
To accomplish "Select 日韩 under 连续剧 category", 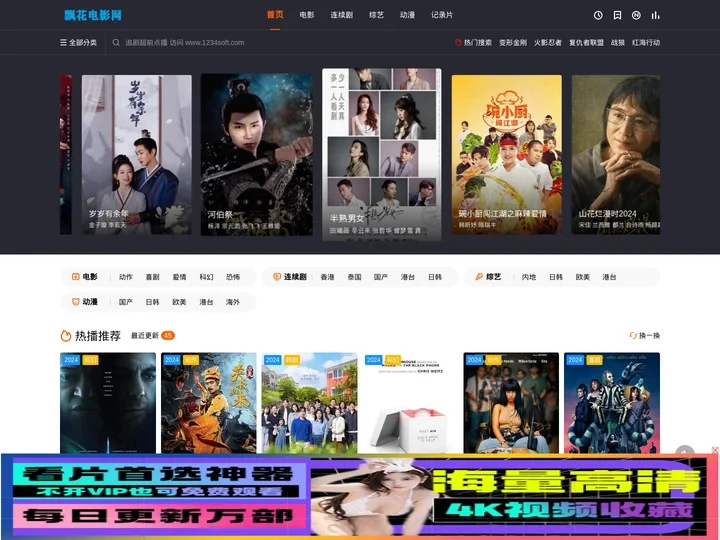I will pyautogui.click(x=435, y=277).
